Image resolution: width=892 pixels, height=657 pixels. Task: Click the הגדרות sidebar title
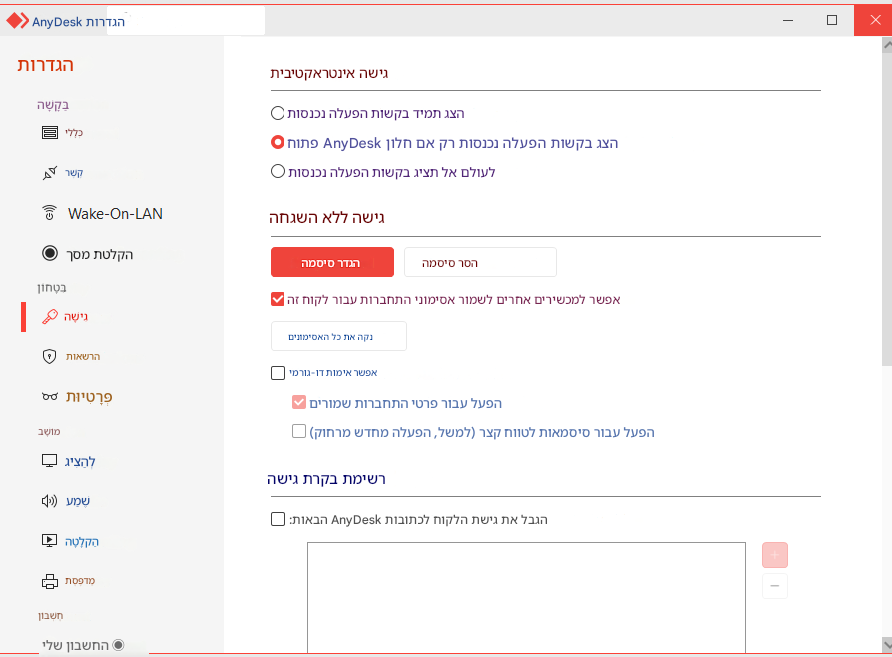pyautogui.click(x=46, y=65)
